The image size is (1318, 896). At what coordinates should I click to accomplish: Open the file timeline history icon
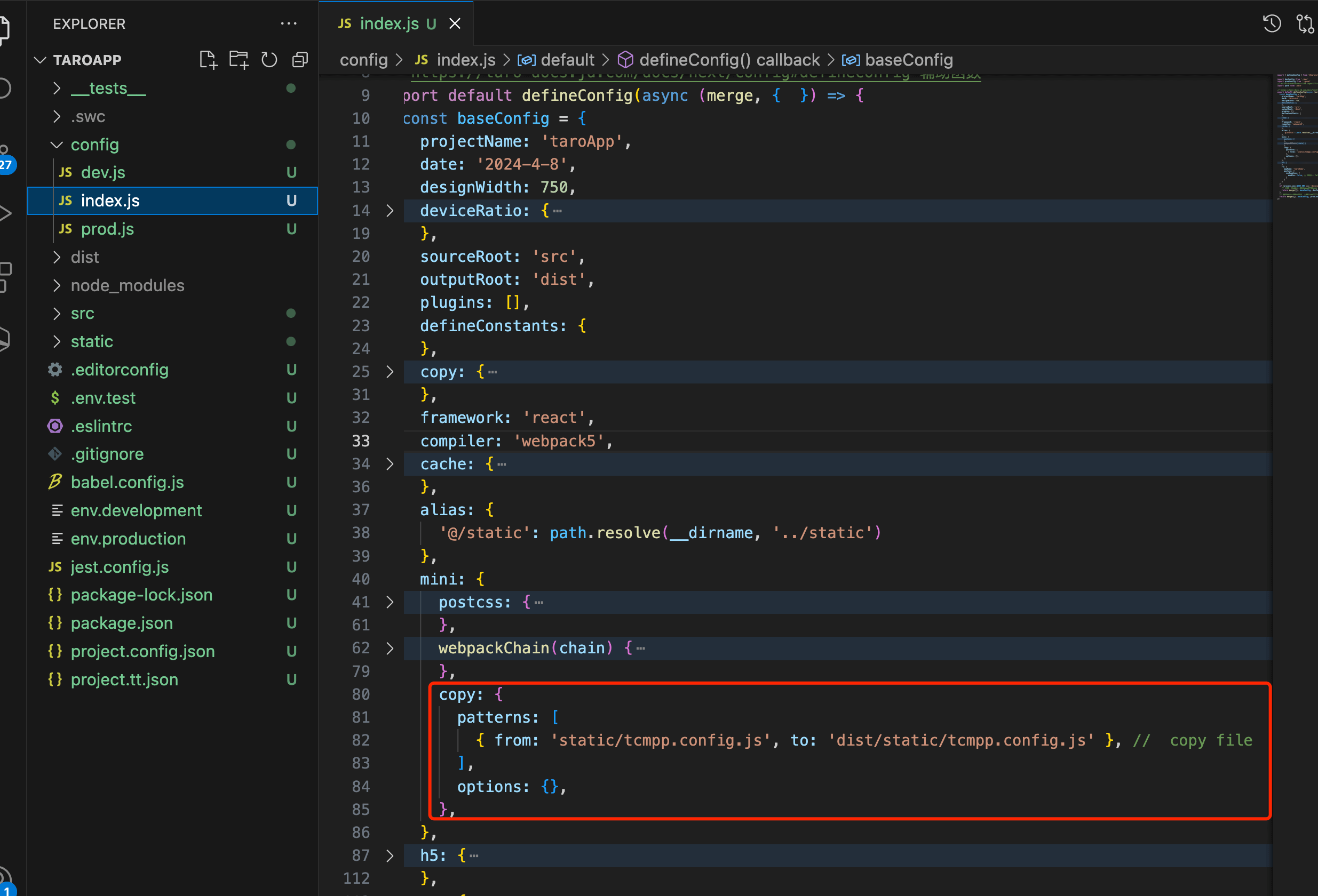[1272, 24]
